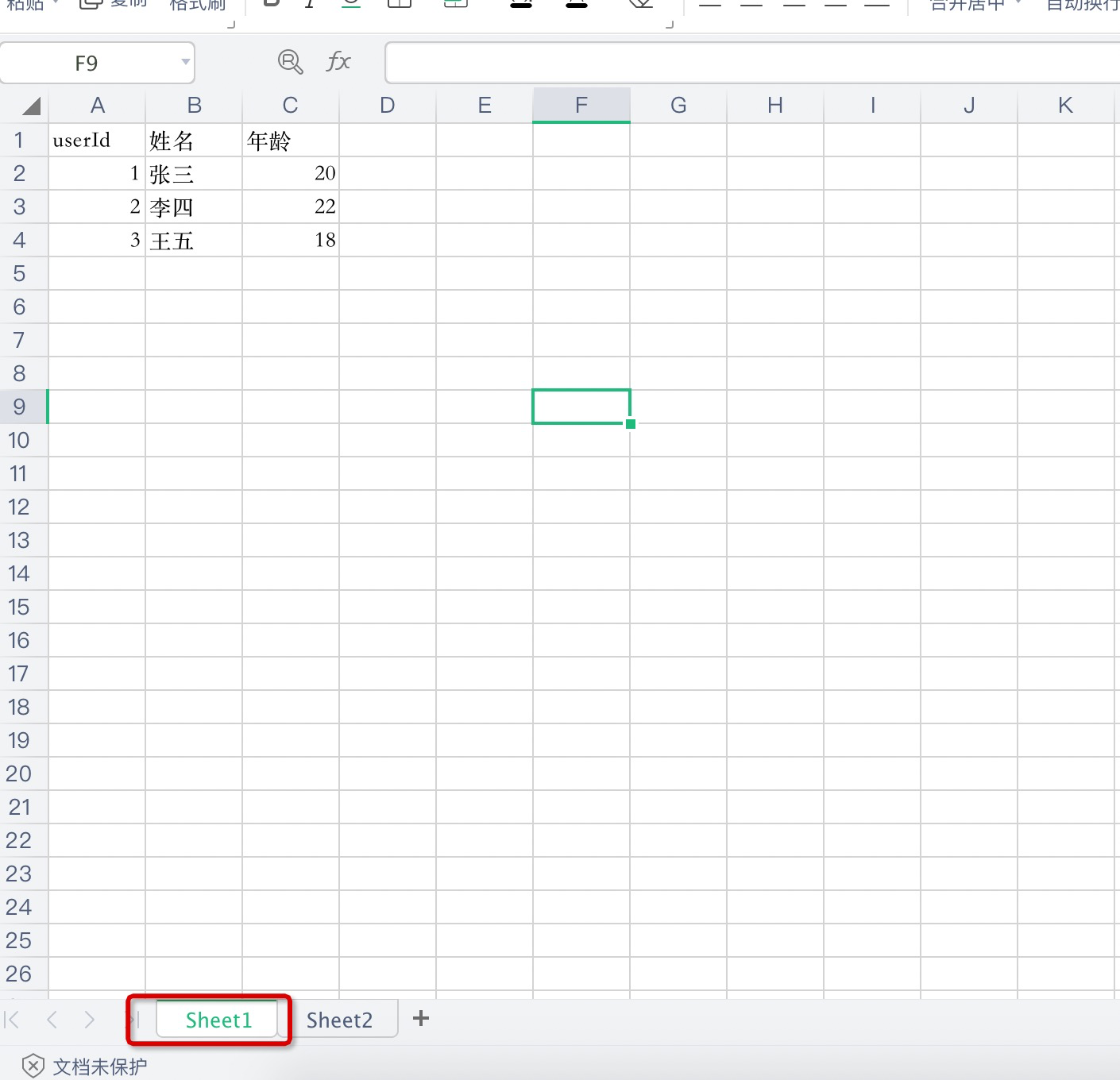Click userId cell with value 3
This screenshot has width=1120, height=1080.
[97, 241]
